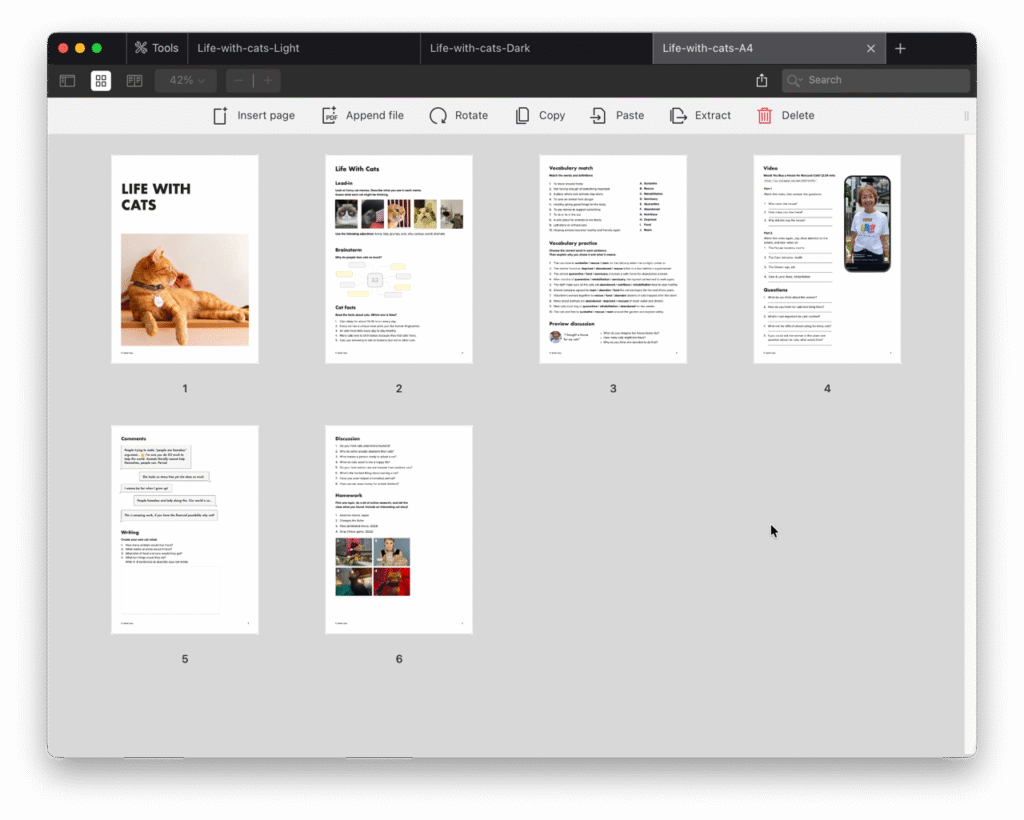Open the Tools menu

click(156, 48)
